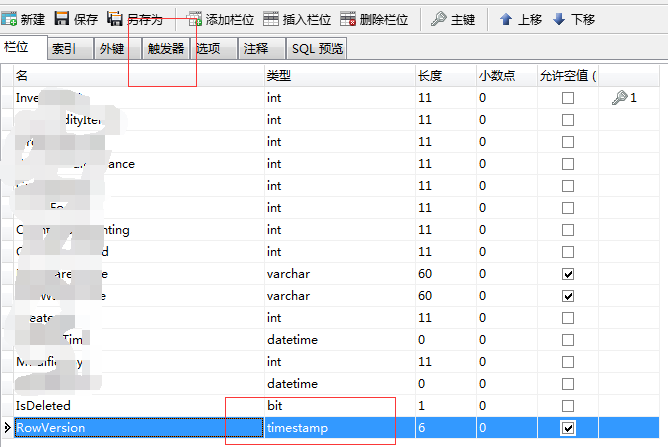
Task: Click the 另存为 (Save As) icon
Action: (x=114, y=18)
